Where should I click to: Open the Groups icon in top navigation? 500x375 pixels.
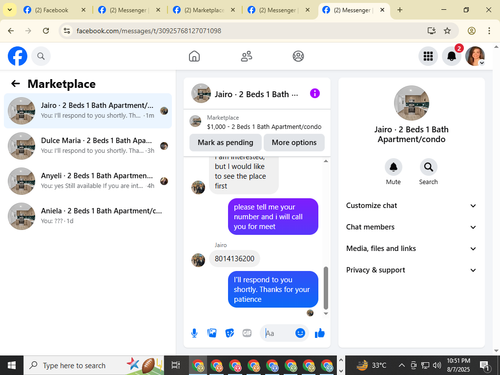tap(298, 56)
